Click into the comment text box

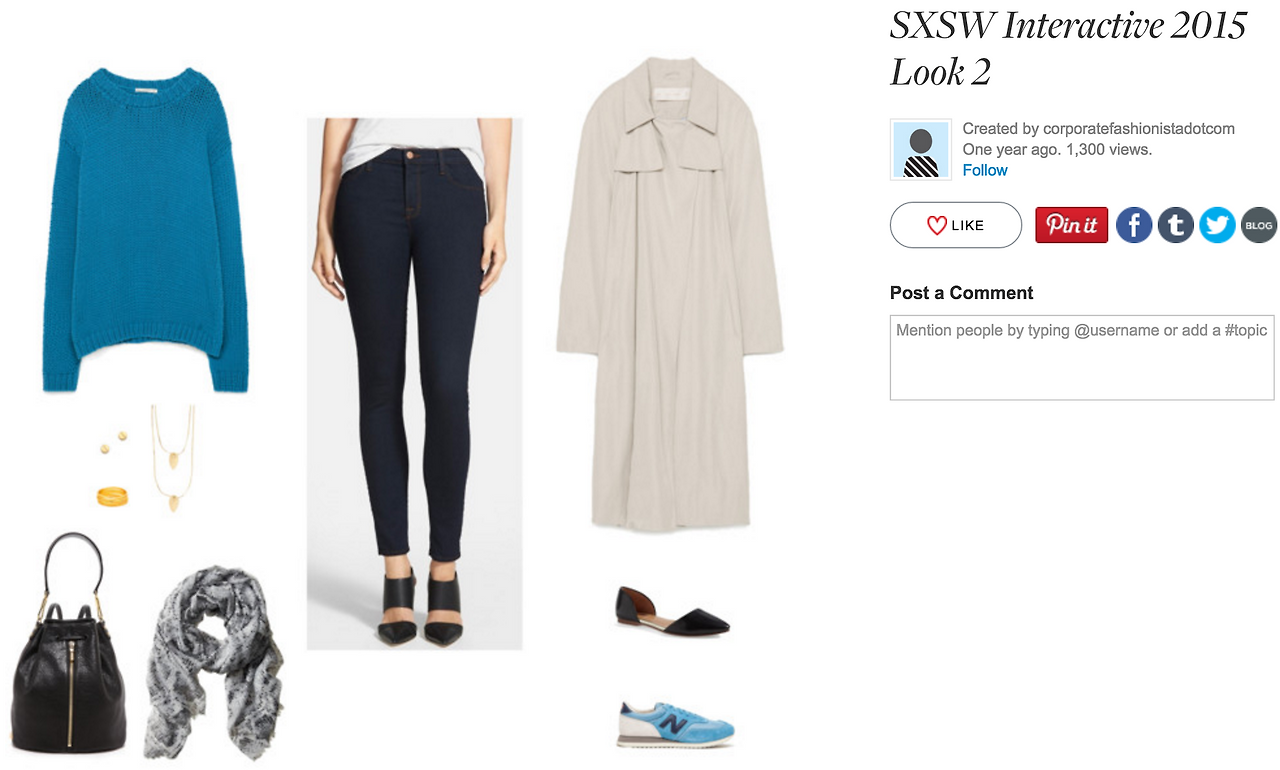click(1082, 358)
